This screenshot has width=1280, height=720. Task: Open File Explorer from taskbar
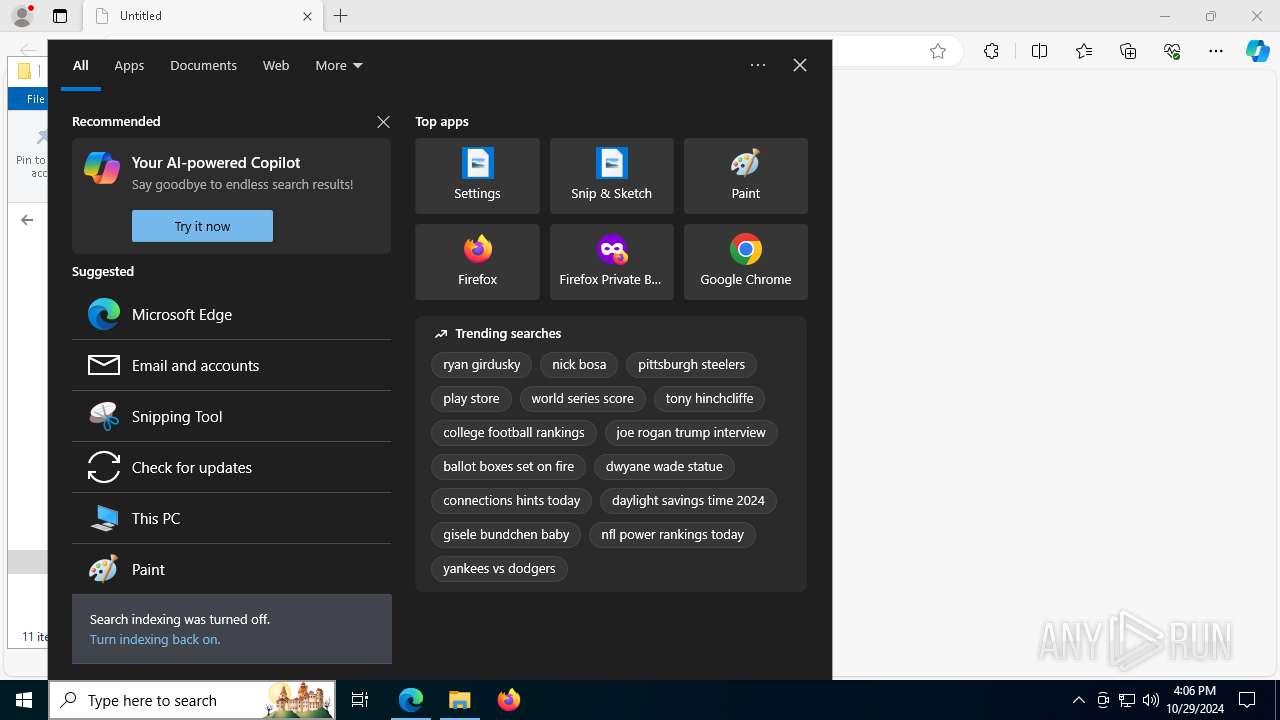point(460,700)
